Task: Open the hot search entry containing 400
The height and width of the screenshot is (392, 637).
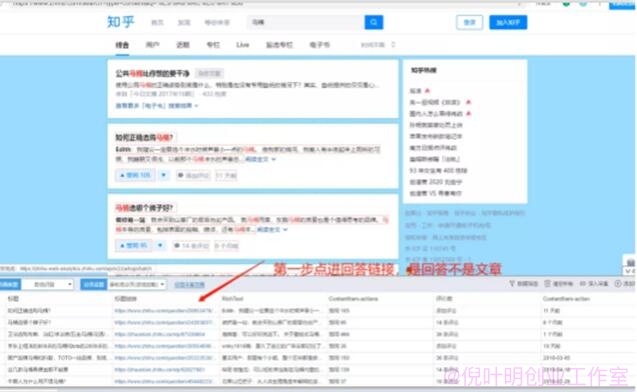Action: tap(438, 171)
